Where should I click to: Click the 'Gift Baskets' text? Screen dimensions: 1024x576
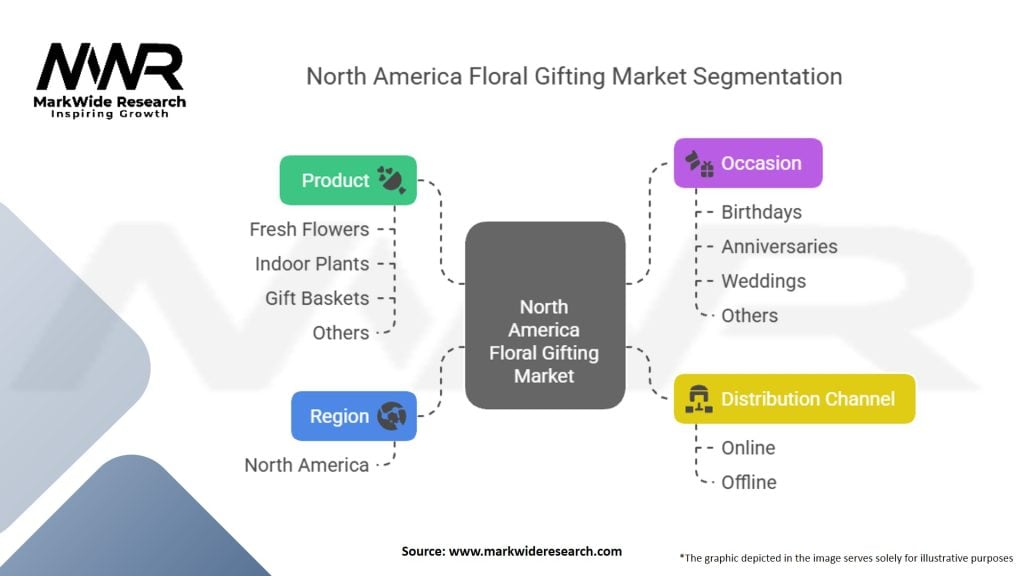pyautogui.click(x=317, y=298)
